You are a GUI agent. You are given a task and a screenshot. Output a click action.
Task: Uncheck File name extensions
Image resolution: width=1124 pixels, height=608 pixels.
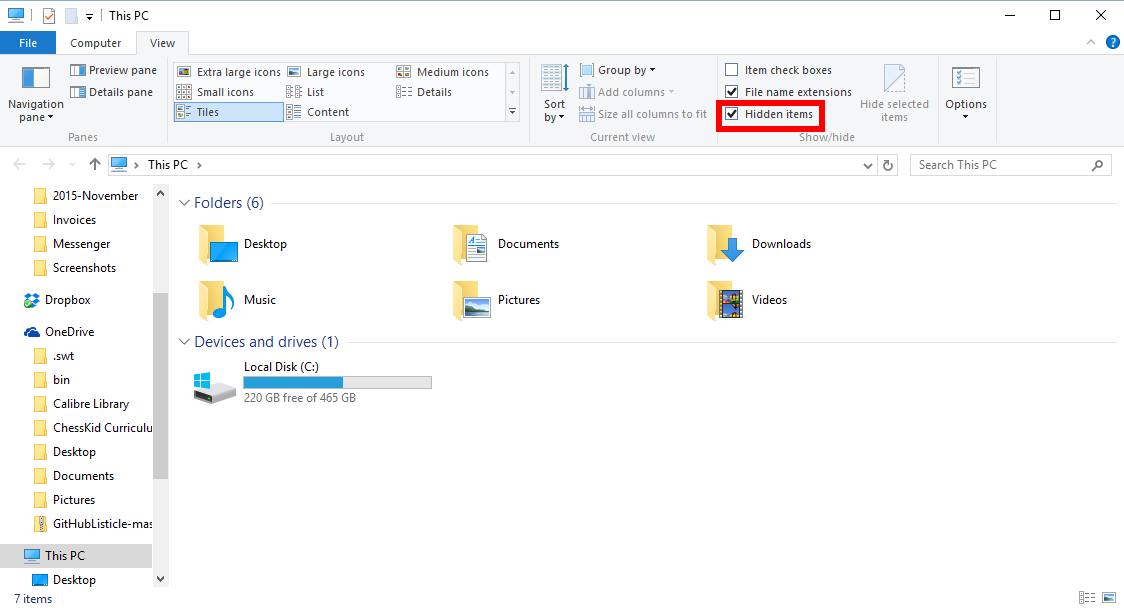pos(732,91)
